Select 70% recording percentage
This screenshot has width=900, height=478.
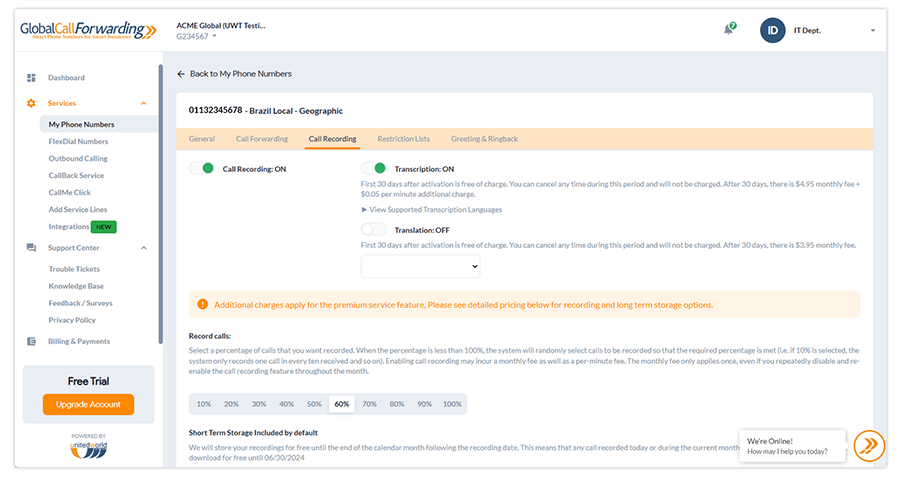coord(369,404)
